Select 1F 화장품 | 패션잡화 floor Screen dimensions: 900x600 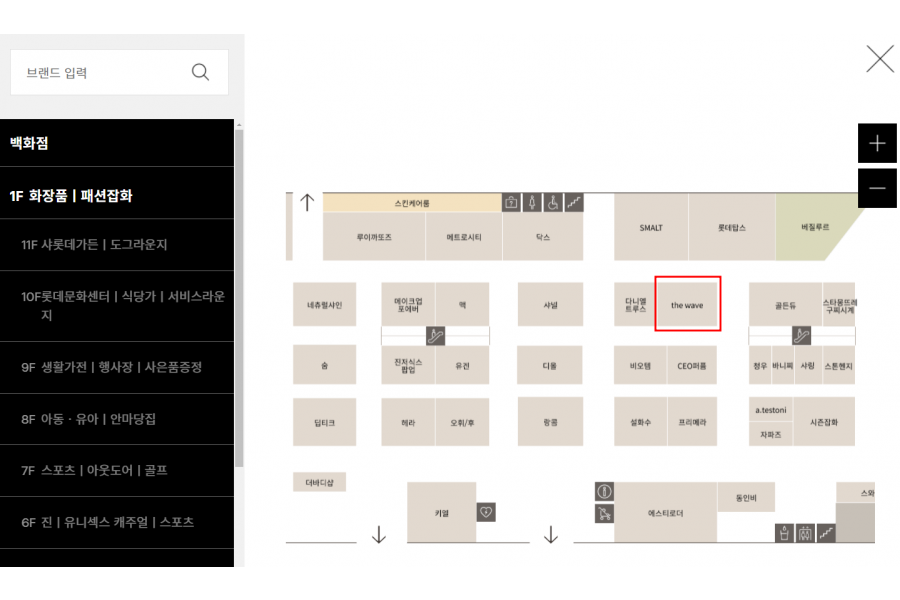[117, 195]
